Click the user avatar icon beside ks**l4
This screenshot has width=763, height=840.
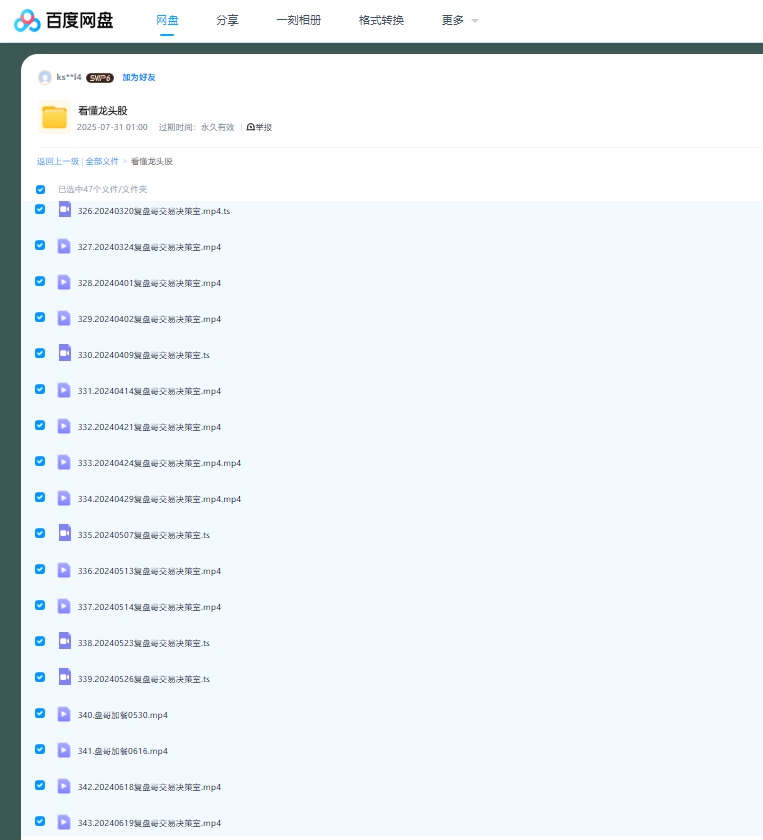pyautogui.click(x=44, y=77)
